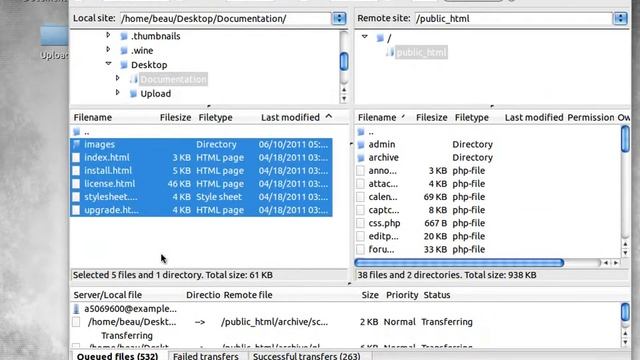Image resolution: width=640 pixels, height=360 pixels.
Task: Click the local tree scroll down arrow
Action: [x=344, y=98]
